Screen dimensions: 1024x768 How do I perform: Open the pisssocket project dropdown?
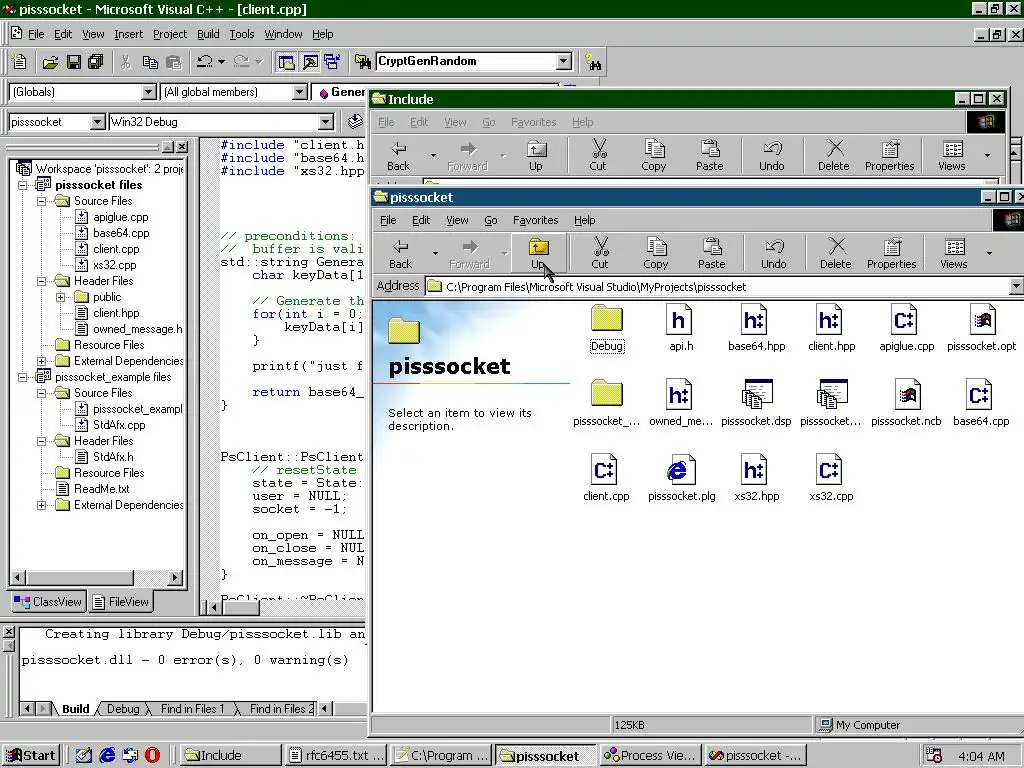[97, 122]
